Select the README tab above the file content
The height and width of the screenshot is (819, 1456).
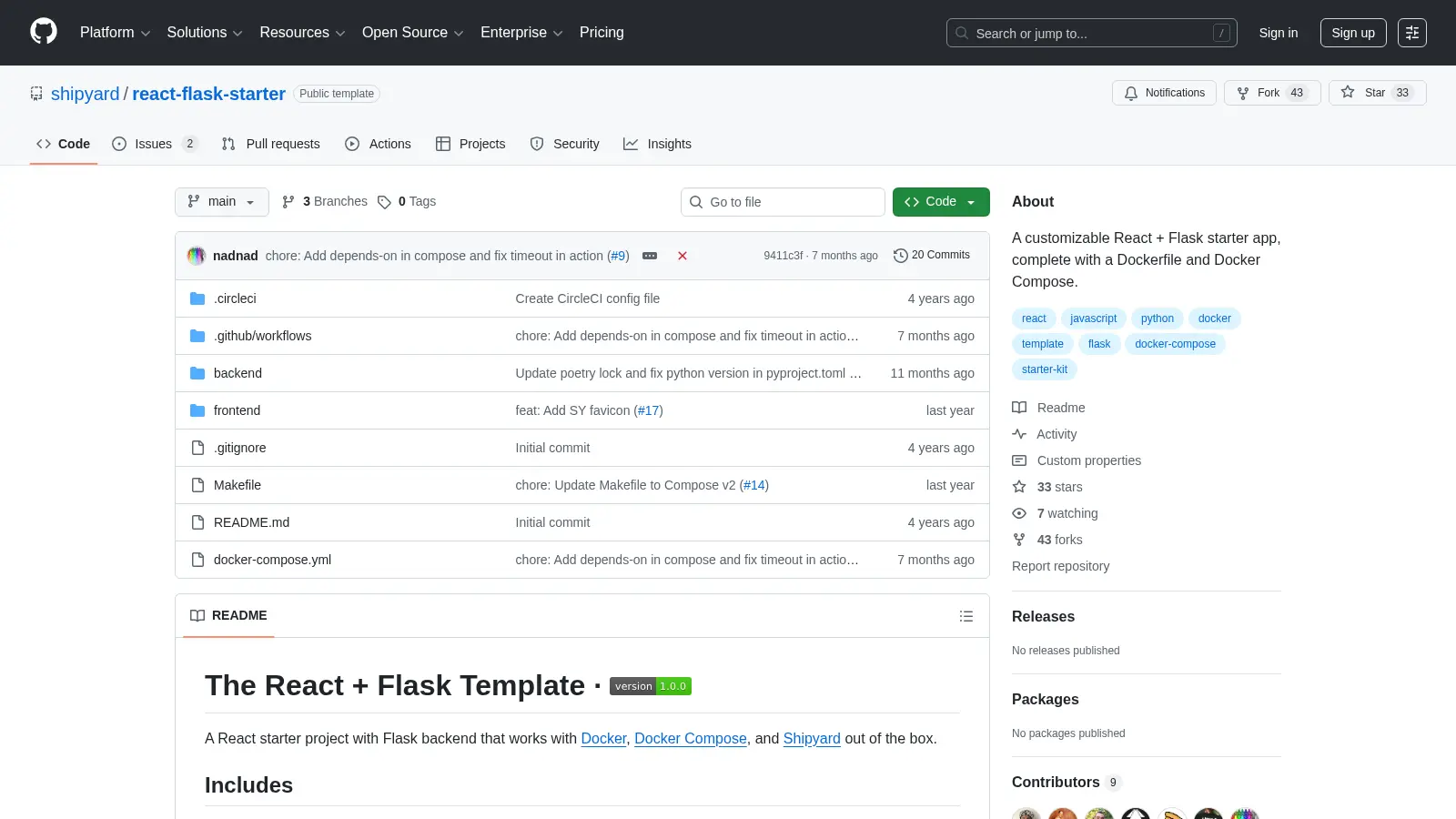pos(228,616)
